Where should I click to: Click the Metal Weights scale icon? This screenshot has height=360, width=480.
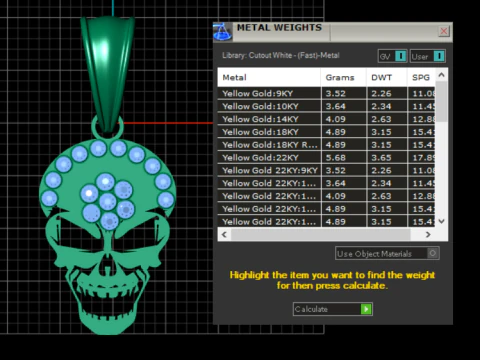tap(223, 32)
